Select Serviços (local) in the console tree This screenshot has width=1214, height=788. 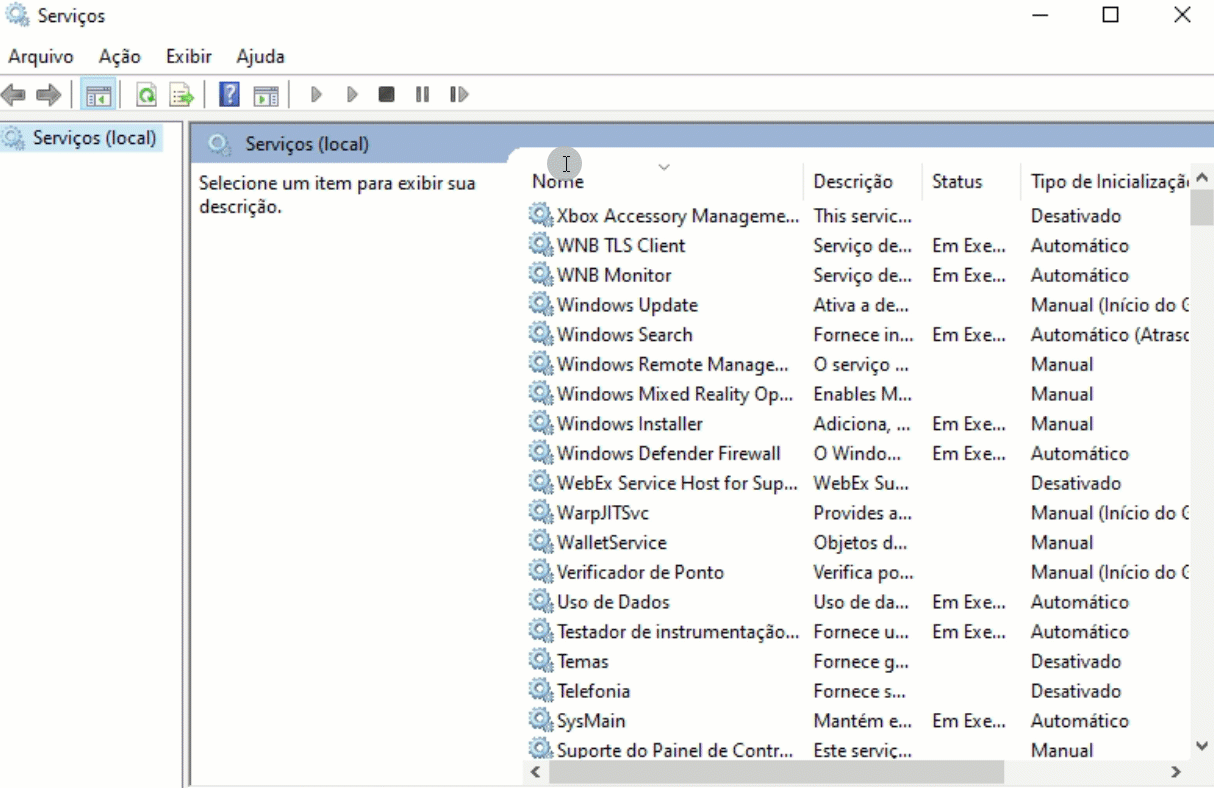94,138
